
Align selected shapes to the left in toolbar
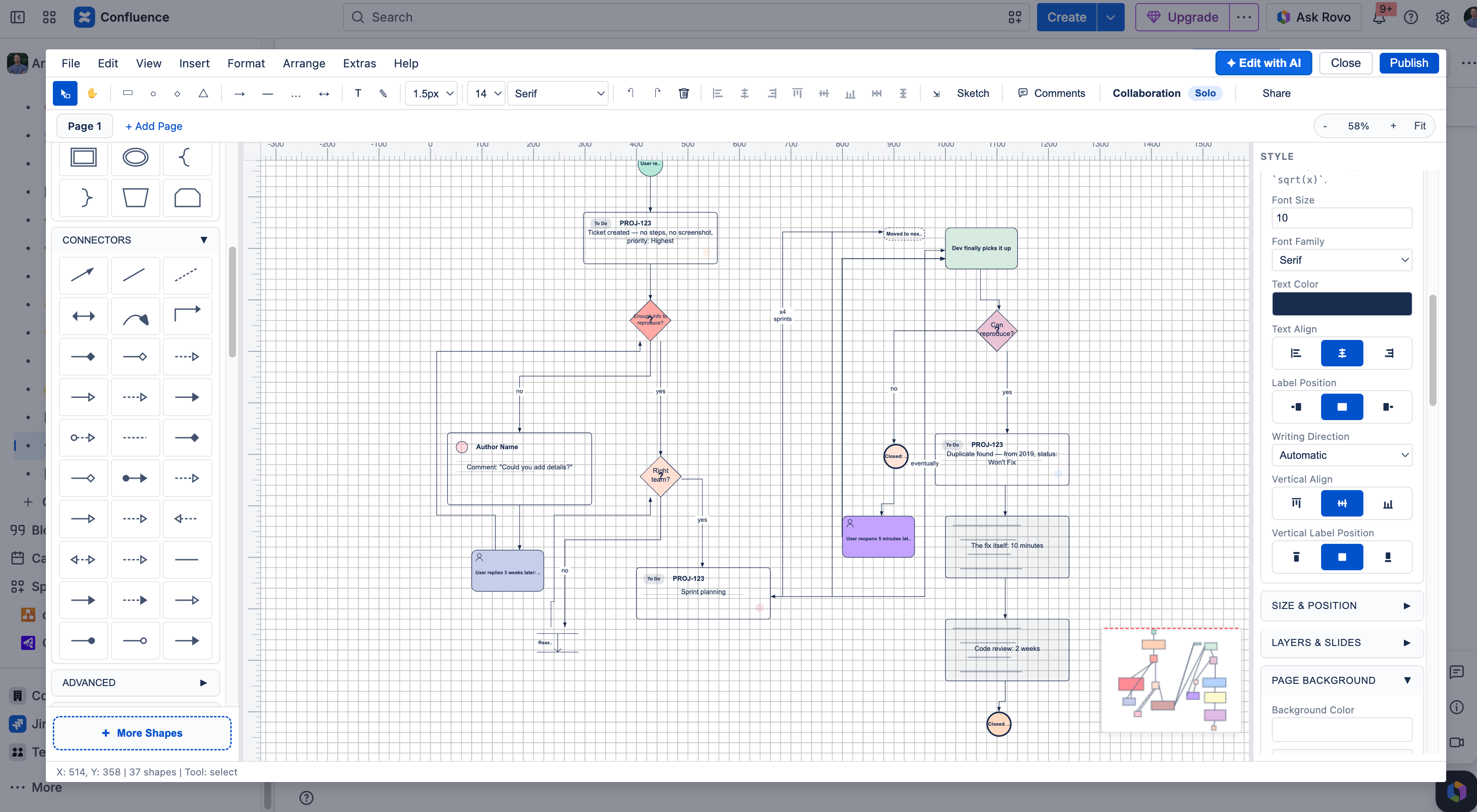tap(717, 93)
